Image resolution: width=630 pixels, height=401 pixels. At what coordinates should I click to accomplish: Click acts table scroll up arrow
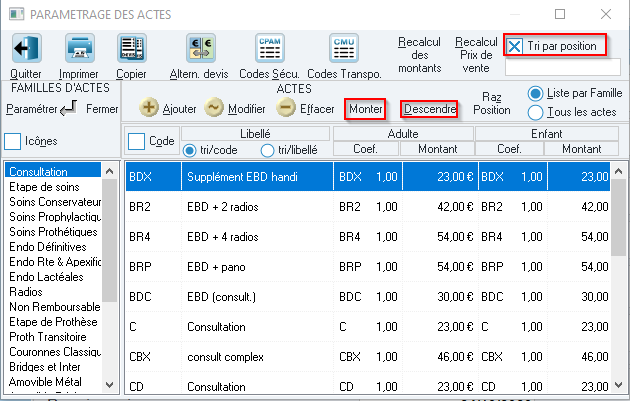coord(618,171)
